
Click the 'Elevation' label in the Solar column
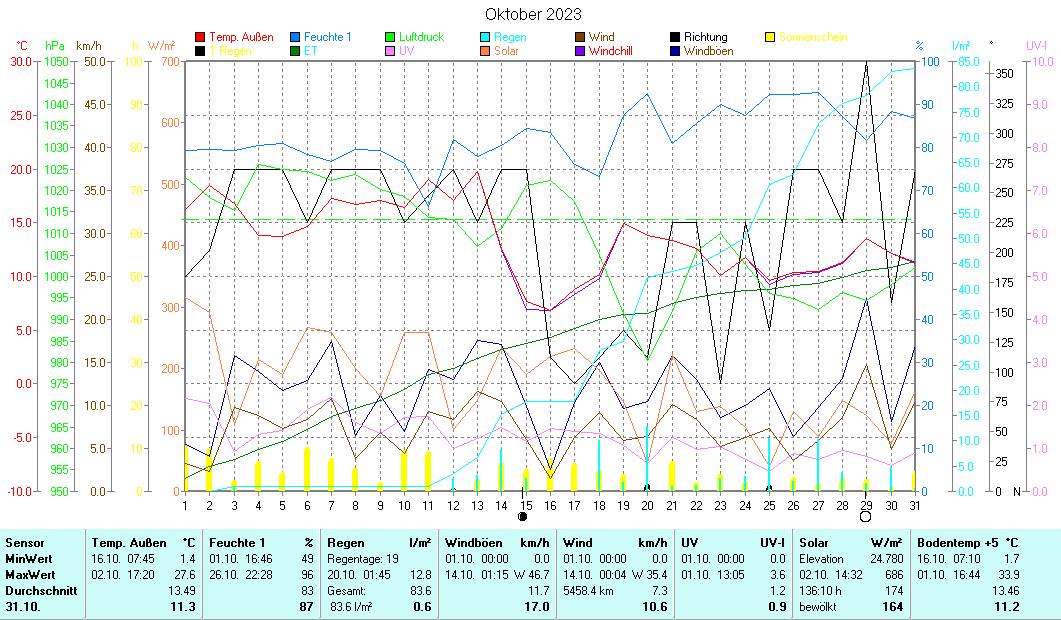click(821, 559)
